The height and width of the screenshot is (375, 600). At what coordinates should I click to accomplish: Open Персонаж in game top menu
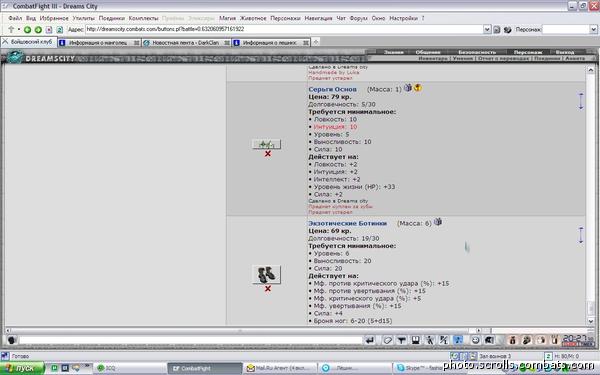(x=528, y=52)
